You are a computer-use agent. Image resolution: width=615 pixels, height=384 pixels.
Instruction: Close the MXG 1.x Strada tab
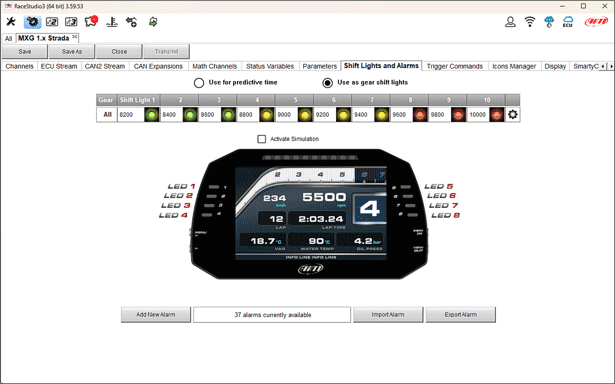[75, 36]
